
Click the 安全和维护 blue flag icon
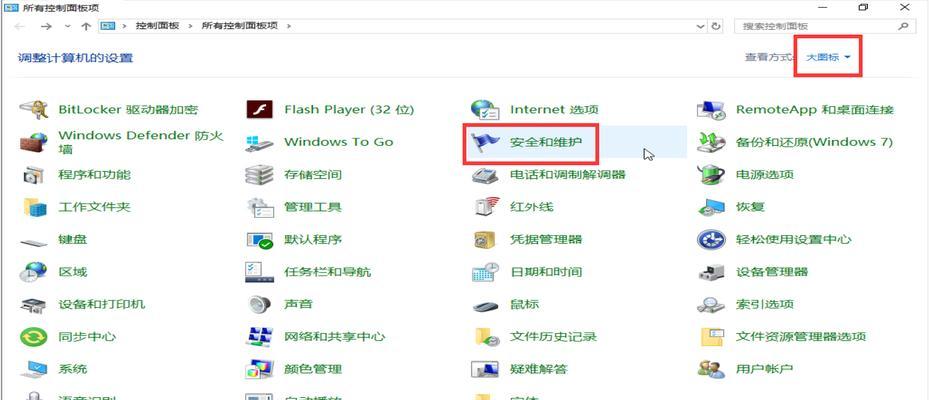click(x=485, y=142)
